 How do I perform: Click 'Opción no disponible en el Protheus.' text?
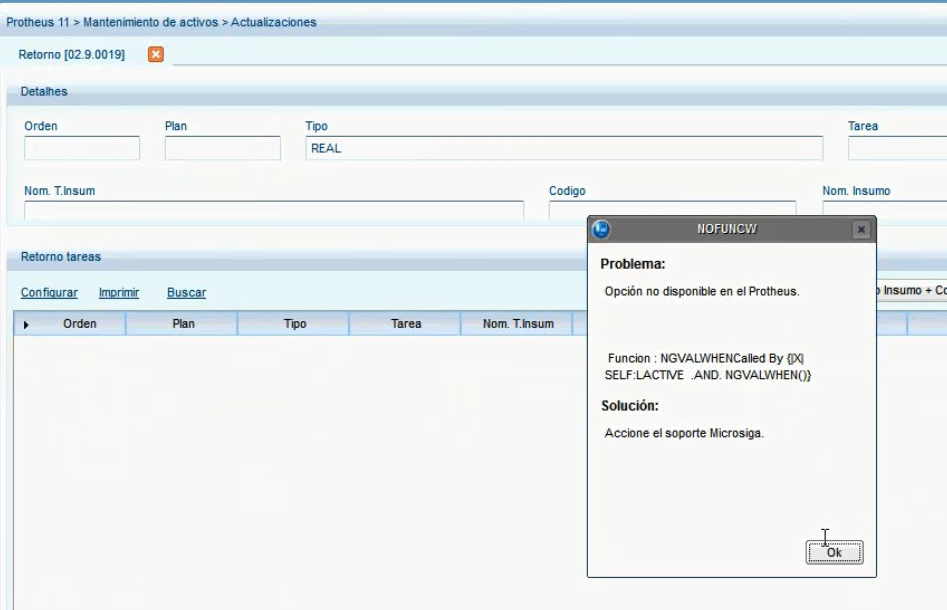702,291
